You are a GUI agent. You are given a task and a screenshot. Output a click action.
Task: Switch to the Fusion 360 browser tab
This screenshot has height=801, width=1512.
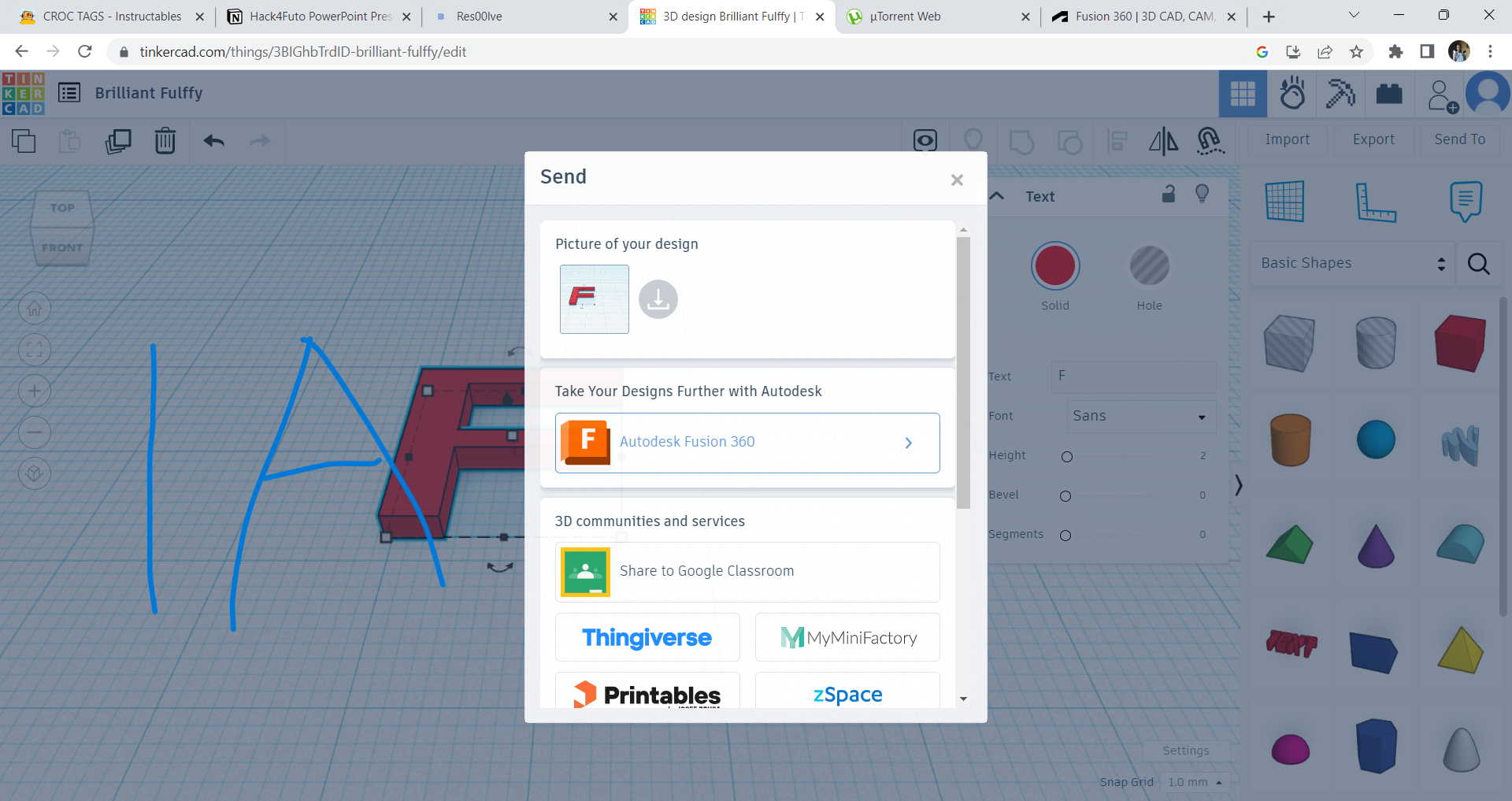[1138, 16]
